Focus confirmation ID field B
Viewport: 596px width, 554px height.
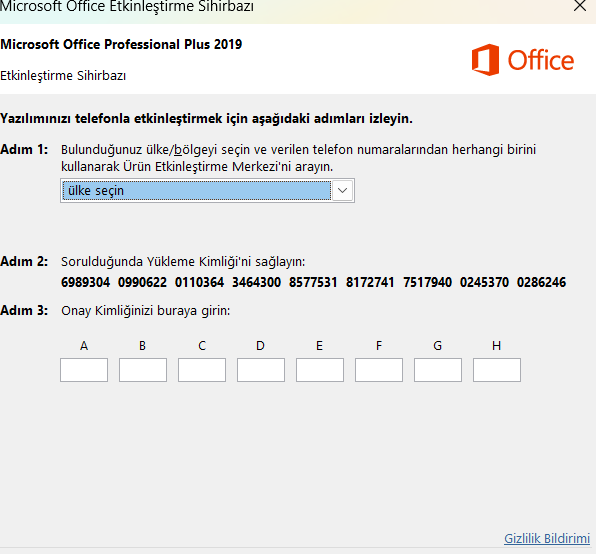click(x=143, y=370)
